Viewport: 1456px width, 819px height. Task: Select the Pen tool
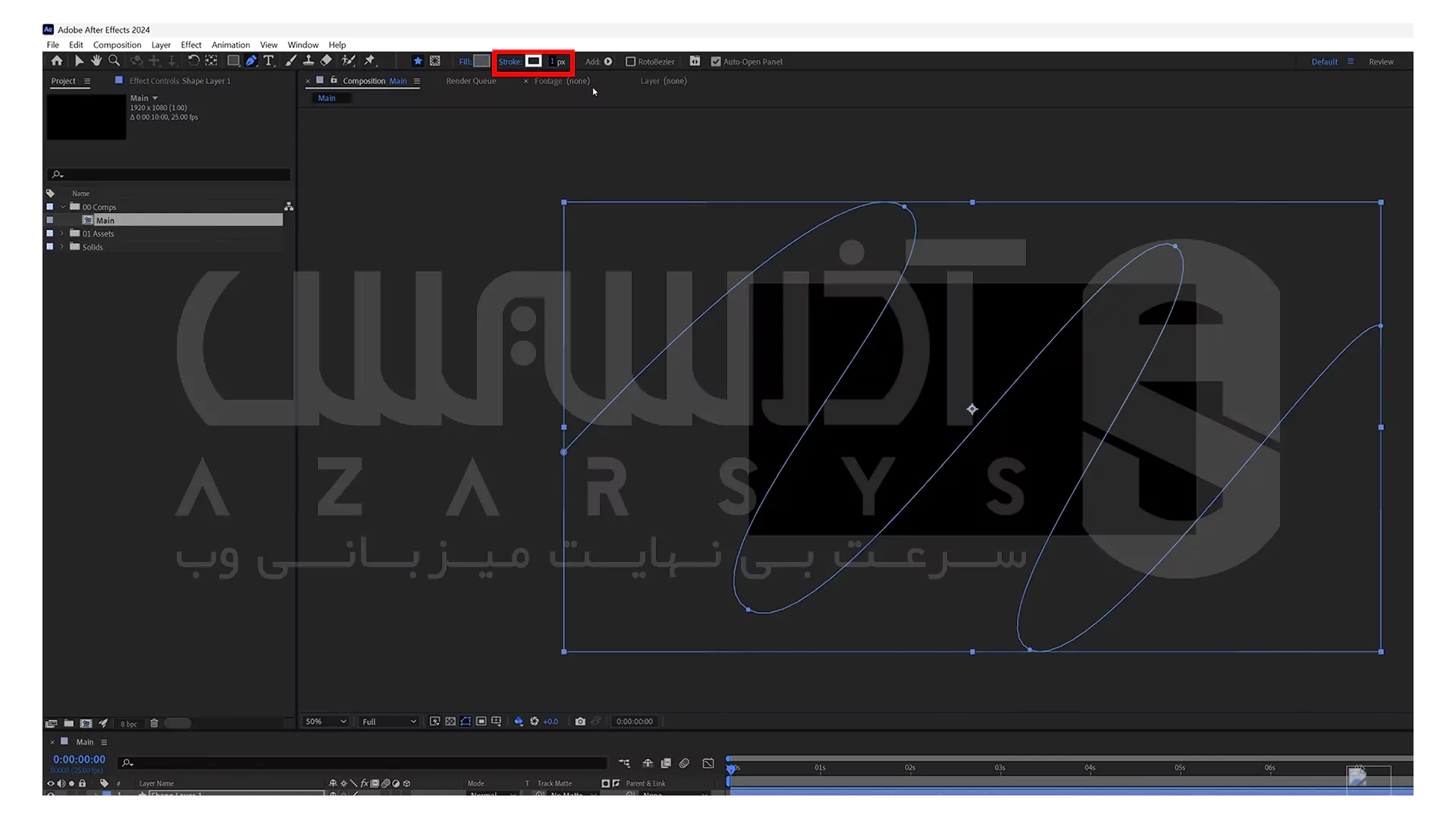[251, 61]
